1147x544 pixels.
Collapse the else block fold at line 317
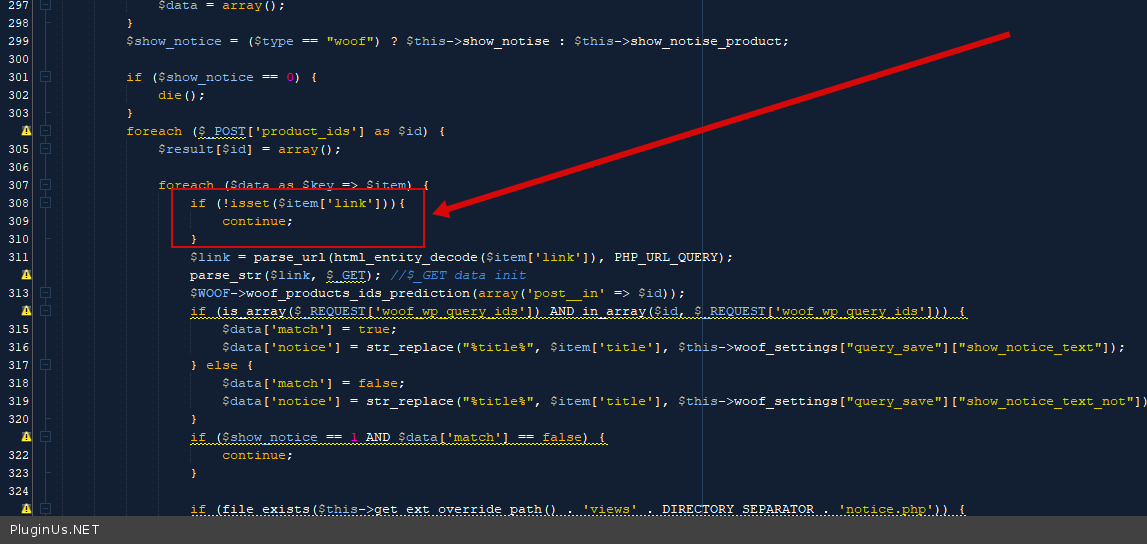tap(45, 365)
